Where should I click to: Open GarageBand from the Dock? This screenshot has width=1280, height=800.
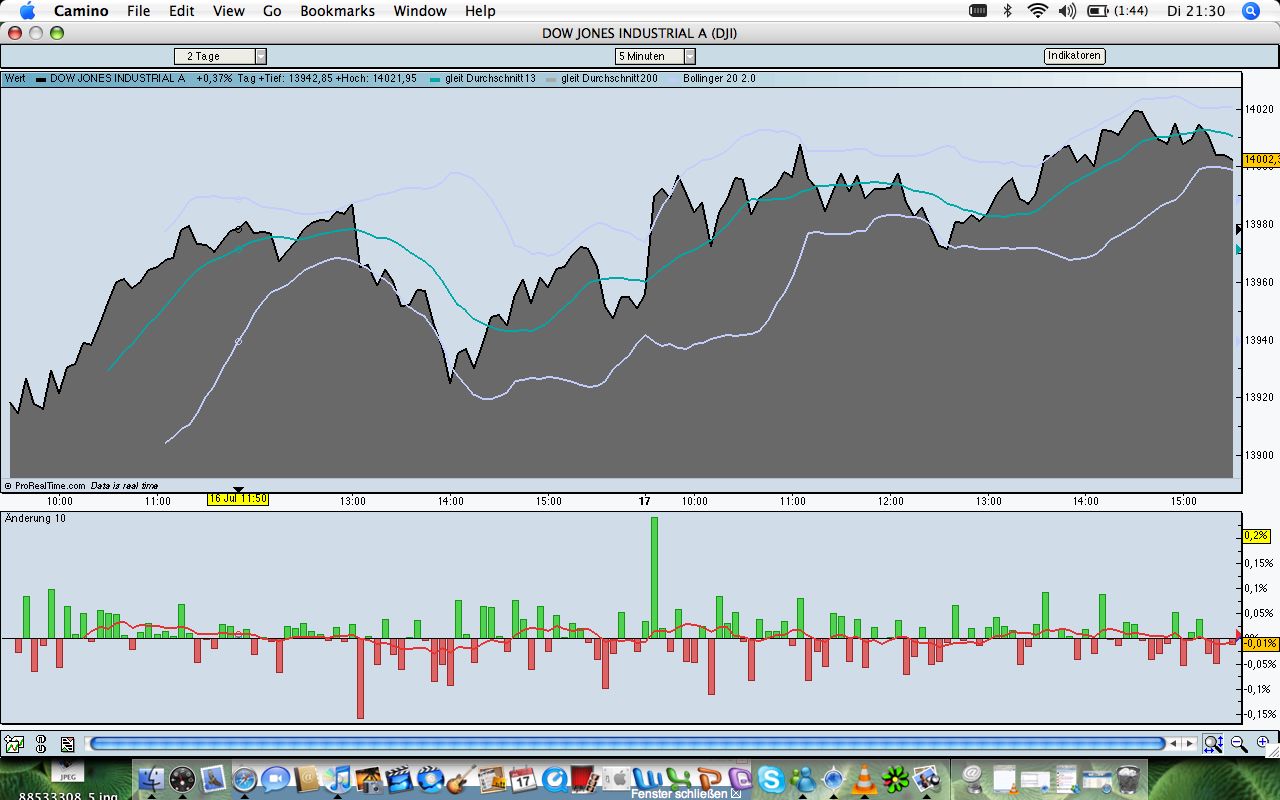[460, 779]
